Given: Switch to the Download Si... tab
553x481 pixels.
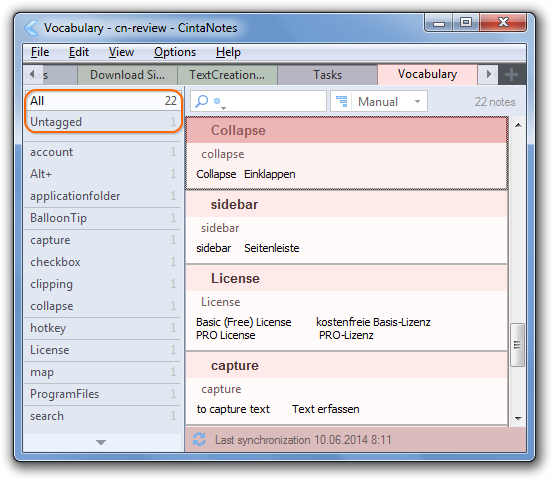Looking at the screenshot, I should (127, 75).
